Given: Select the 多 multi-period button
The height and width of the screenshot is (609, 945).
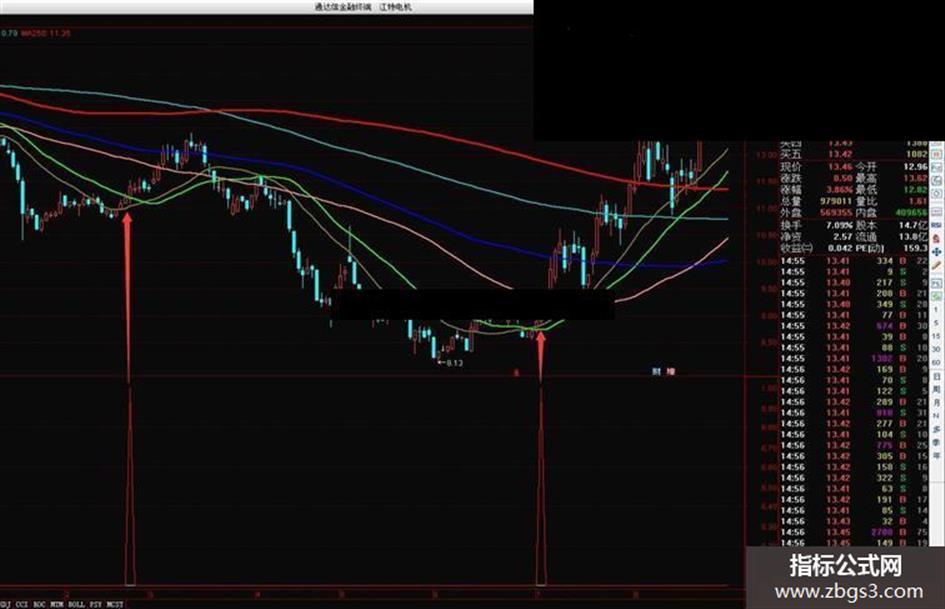Looking at the screenshot, I should point(936,429).
